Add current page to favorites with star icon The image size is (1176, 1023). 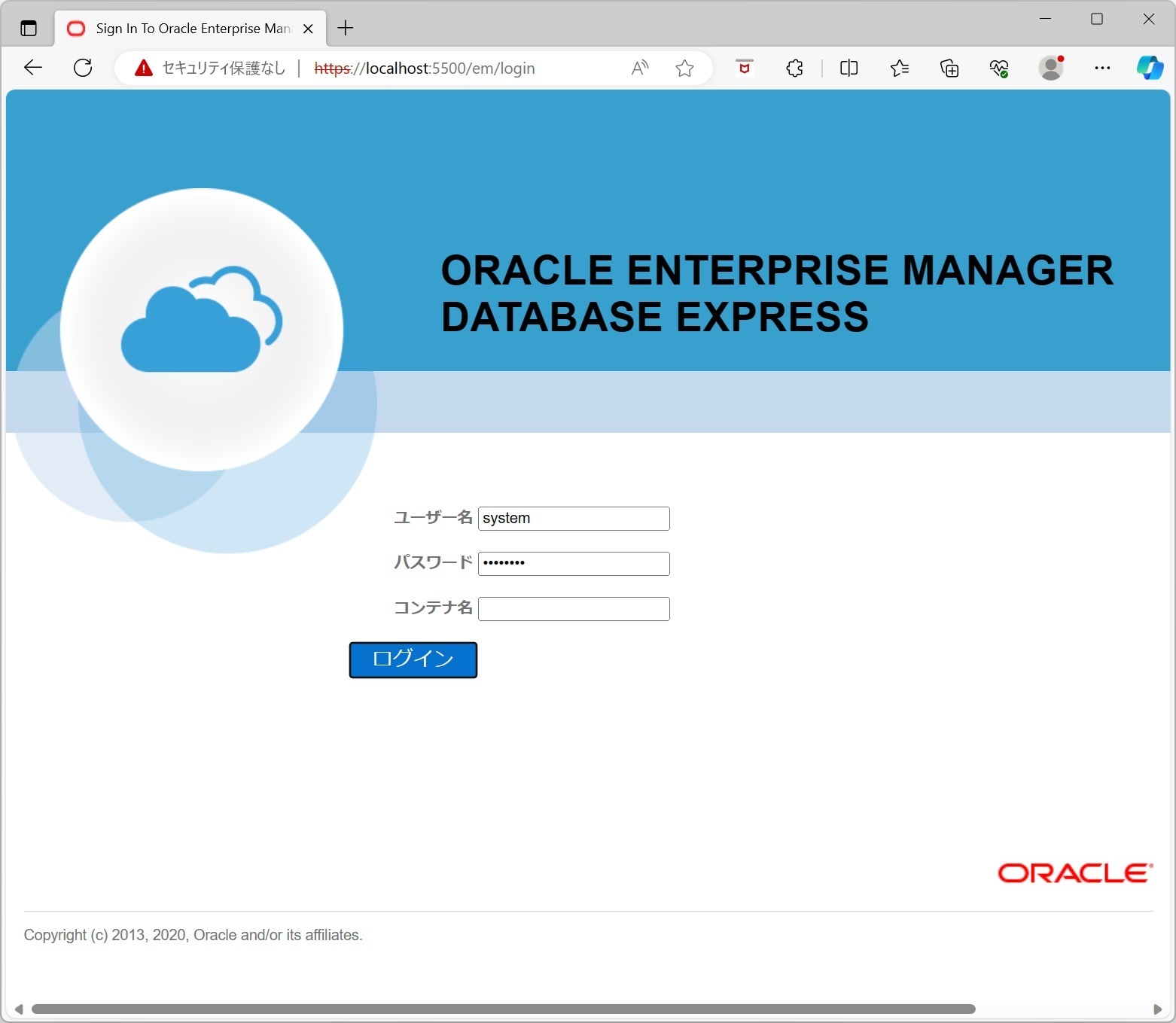(x=684, y=68)
